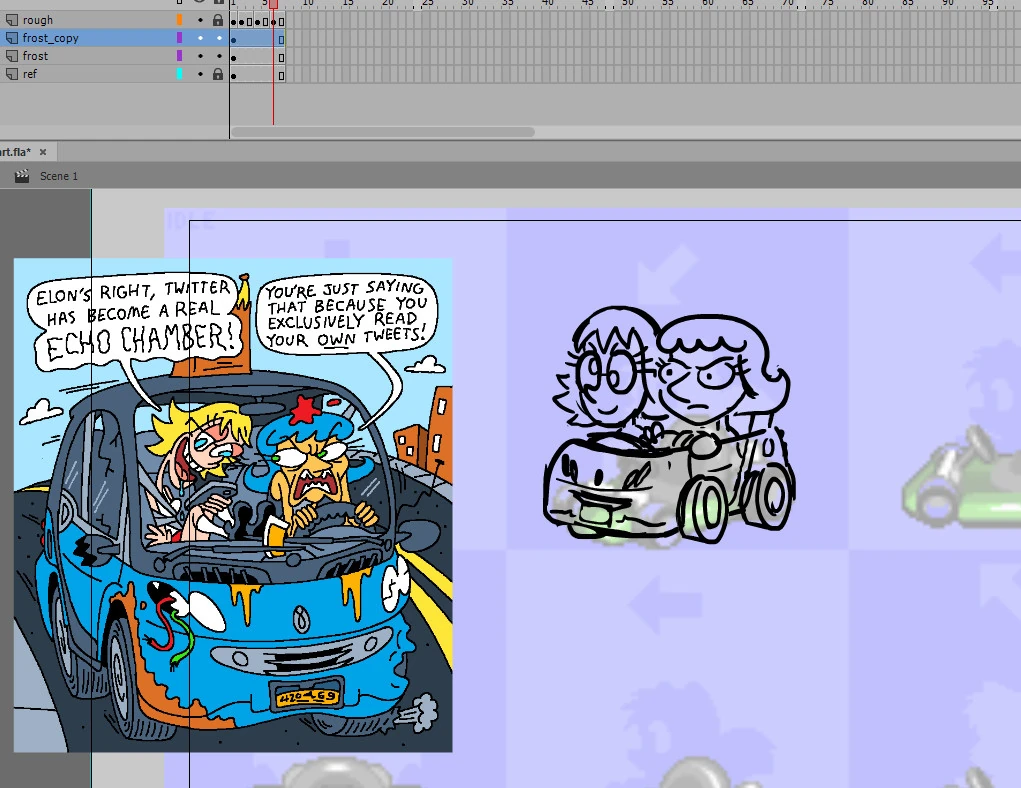Toggle cyan outline swatch of ref layer
Viewport: 1021px width, 788px height.
180,74
